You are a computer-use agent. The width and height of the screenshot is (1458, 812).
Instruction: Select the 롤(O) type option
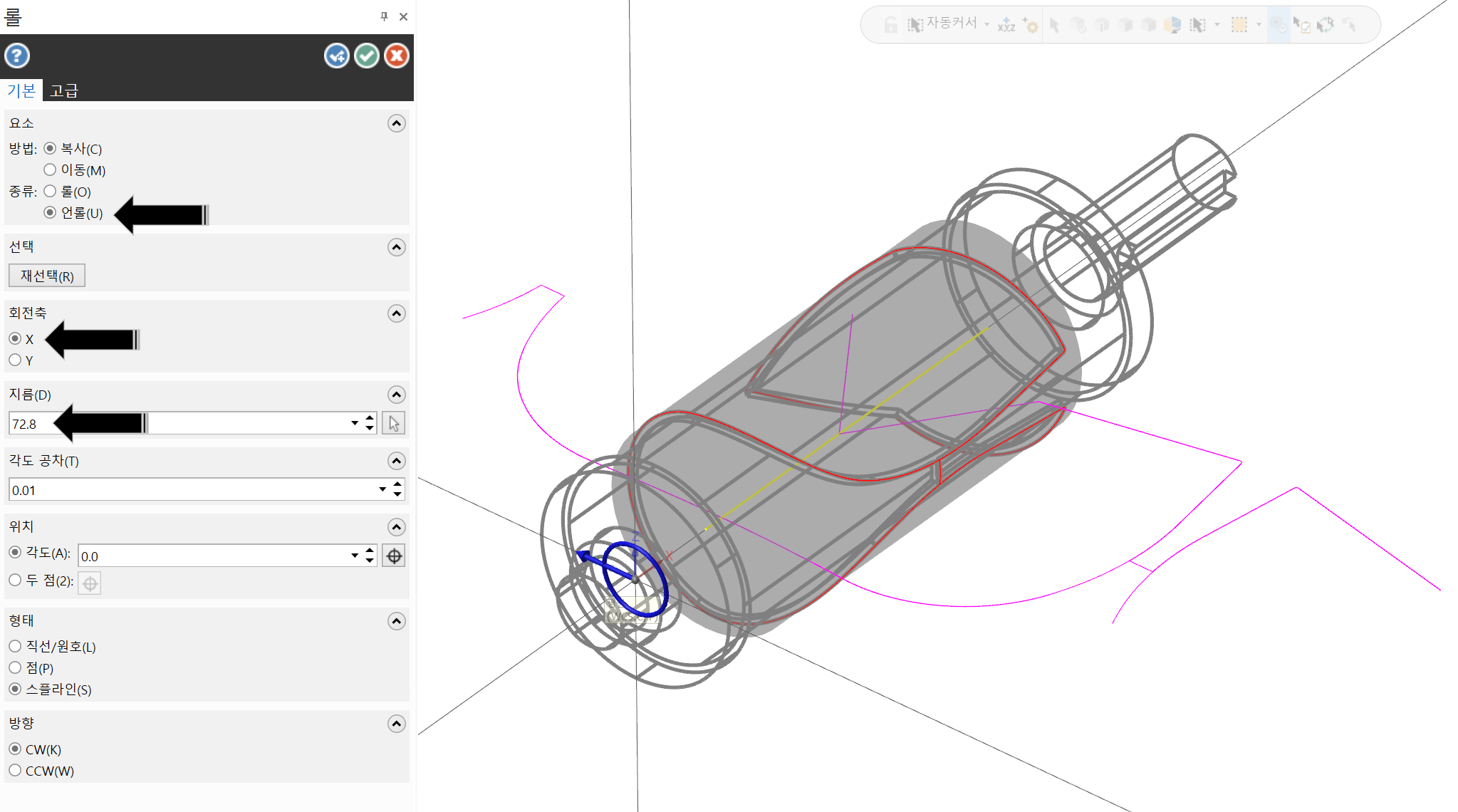tap(50, 191)
